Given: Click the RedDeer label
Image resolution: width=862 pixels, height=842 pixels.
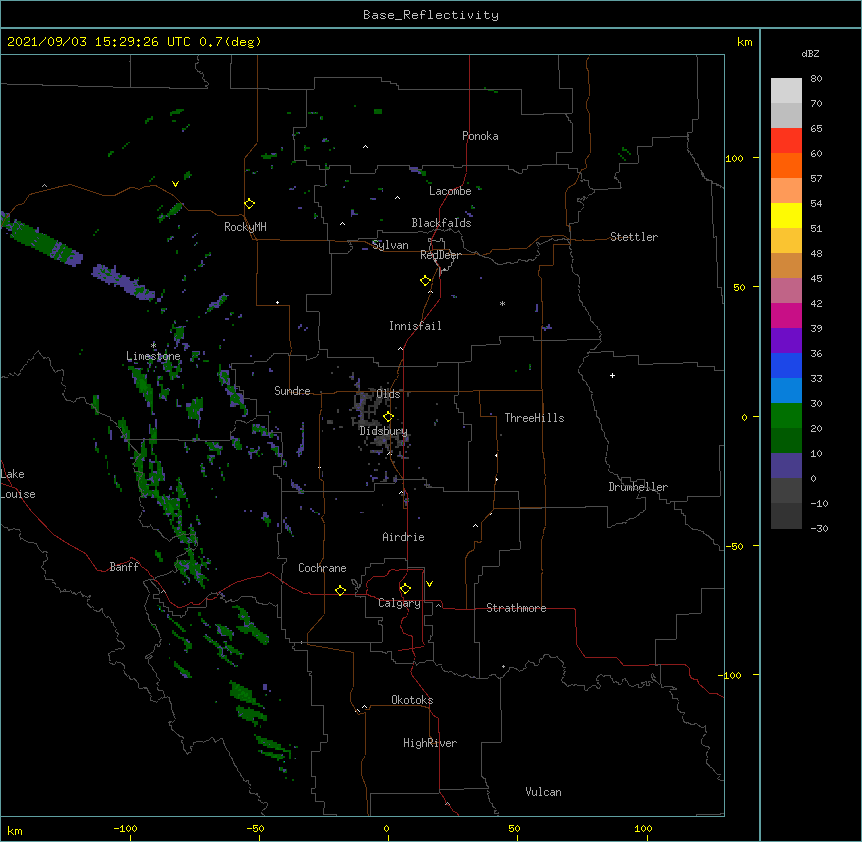Looking at the screenshot, I should pos(440,255).
